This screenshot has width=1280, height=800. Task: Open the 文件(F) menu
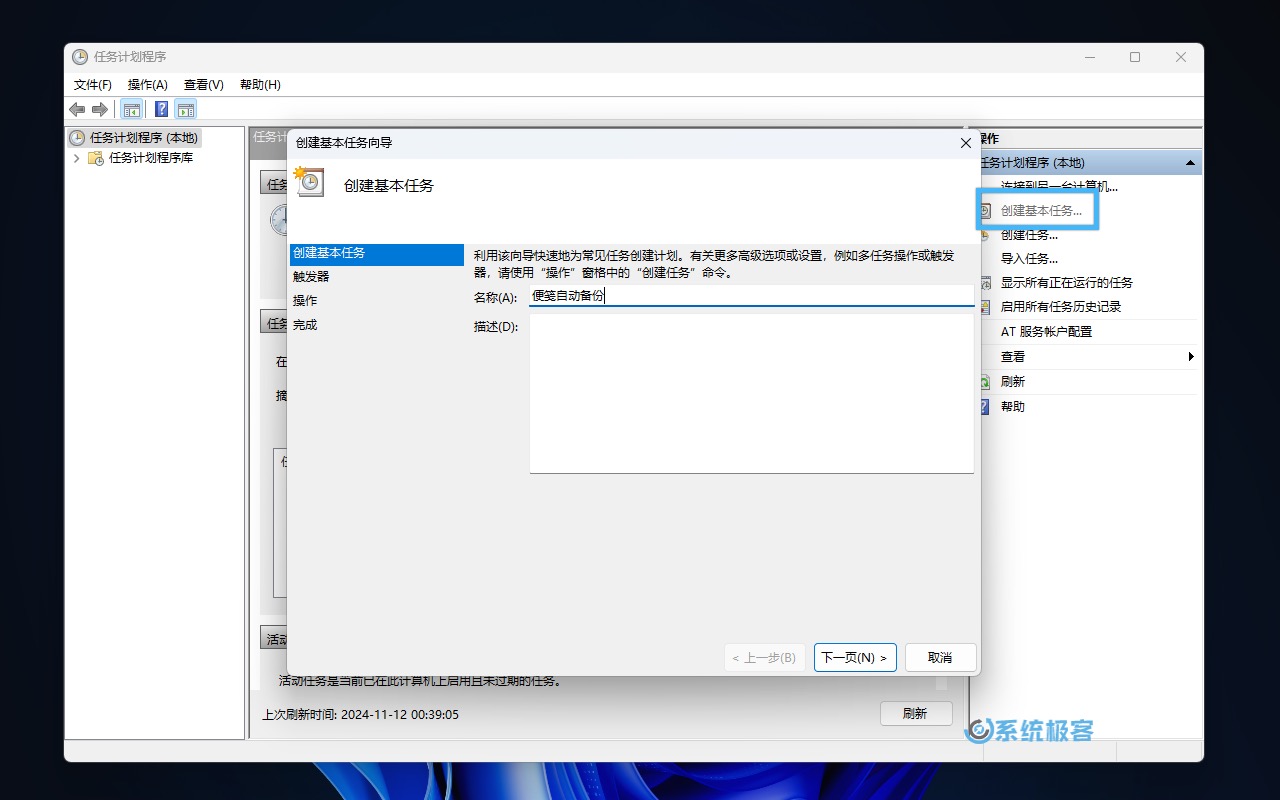pos(93,85)
